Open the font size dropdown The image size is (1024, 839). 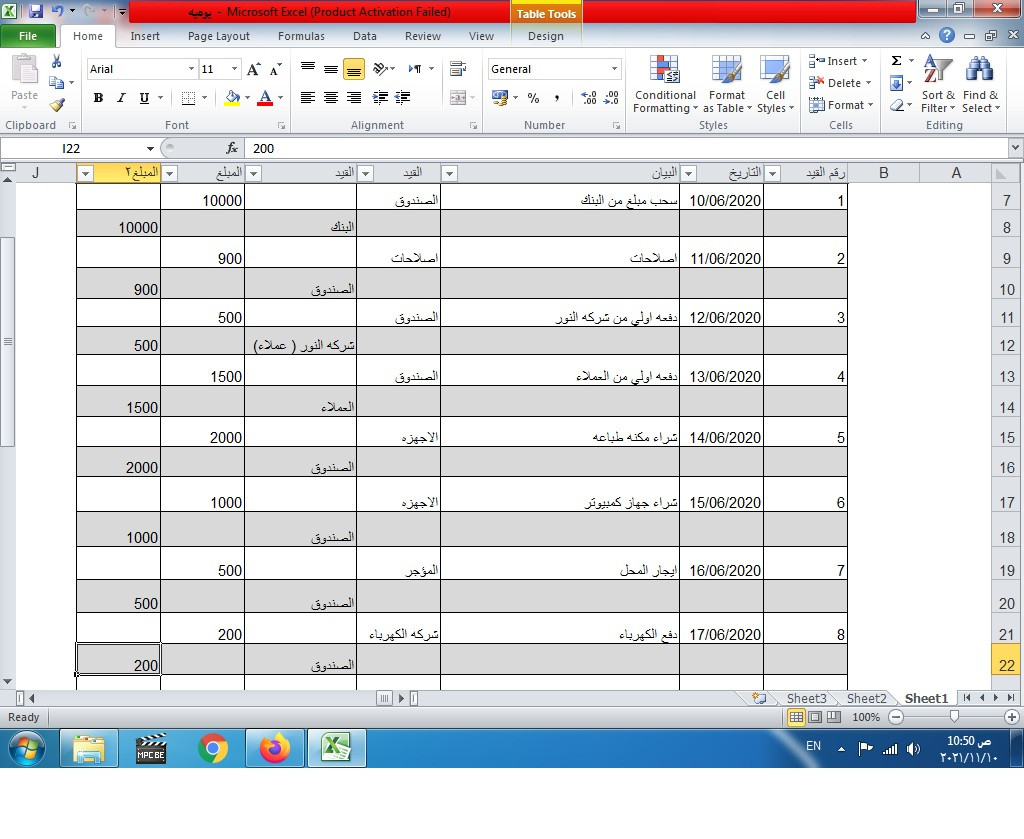234,69
